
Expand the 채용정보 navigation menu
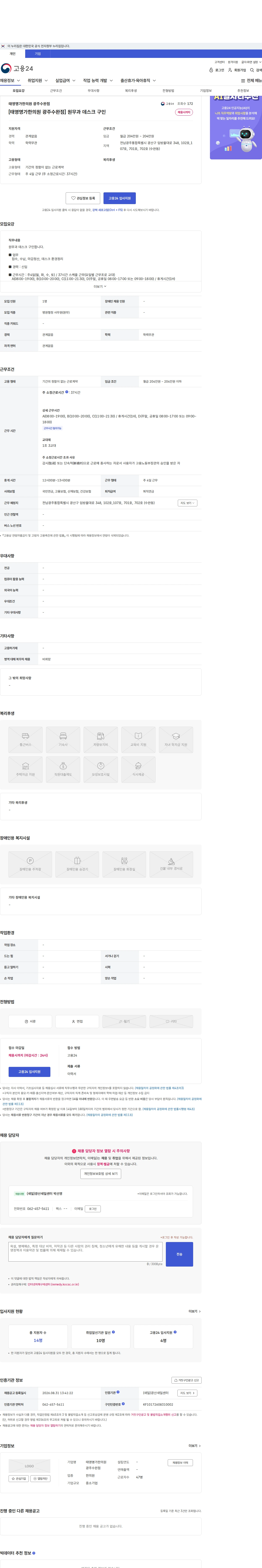click(10, 80)
